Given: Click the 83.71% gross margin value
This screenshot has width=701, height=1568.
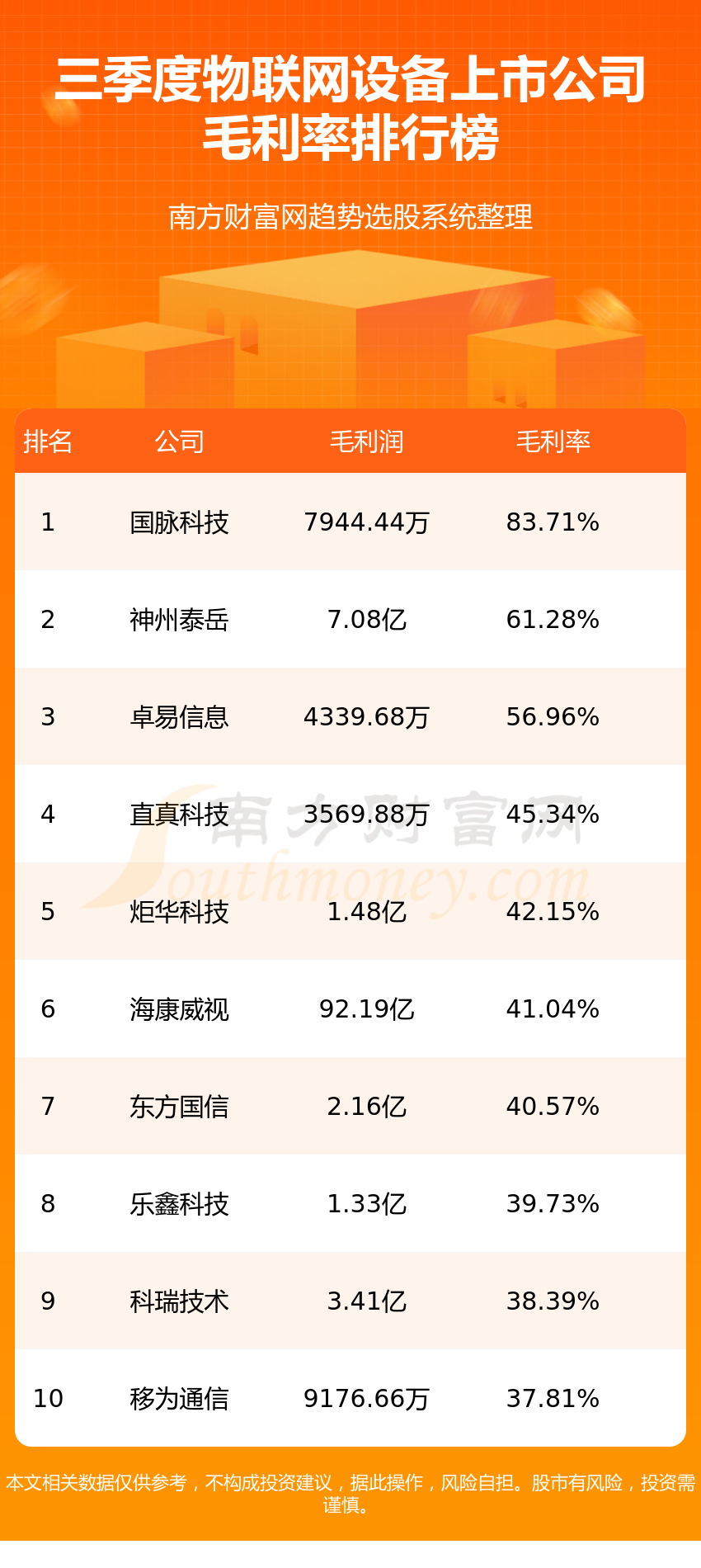Looking at the screenshot, I should click(553, 522).
